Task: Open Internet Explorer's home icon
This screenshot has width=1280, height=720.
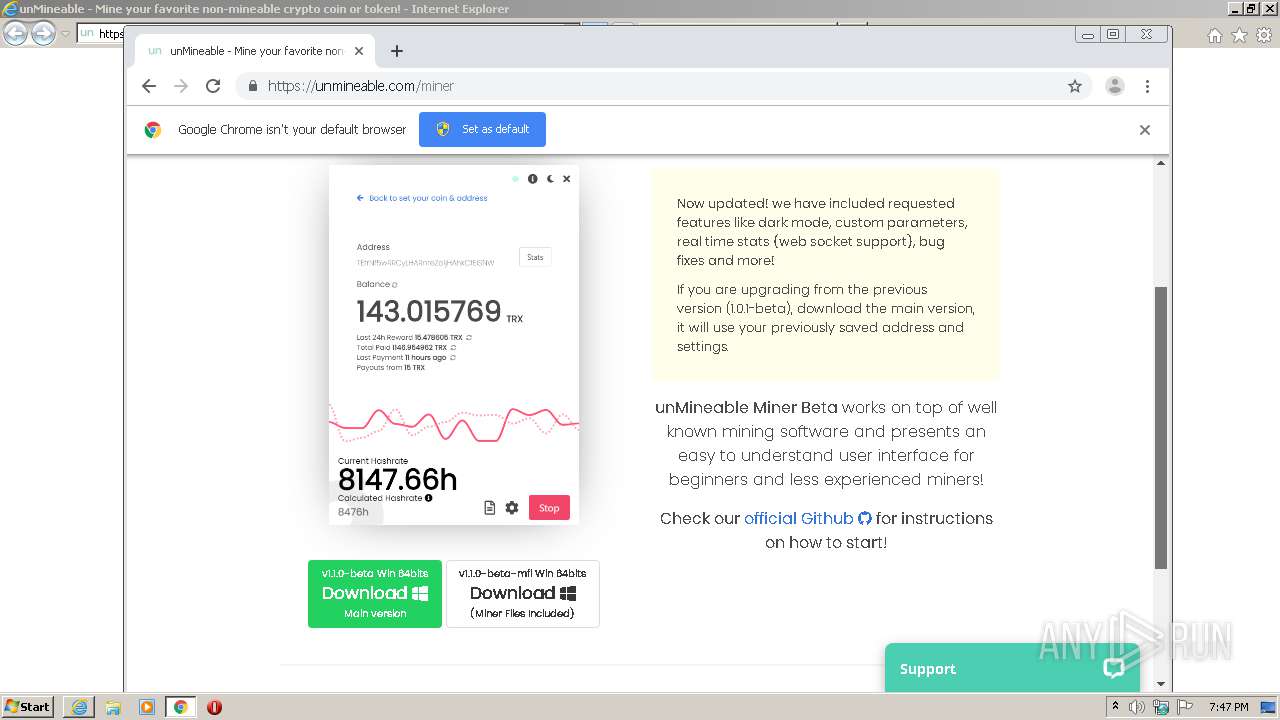Action: pyautogui.click(x=1214, y=35)
